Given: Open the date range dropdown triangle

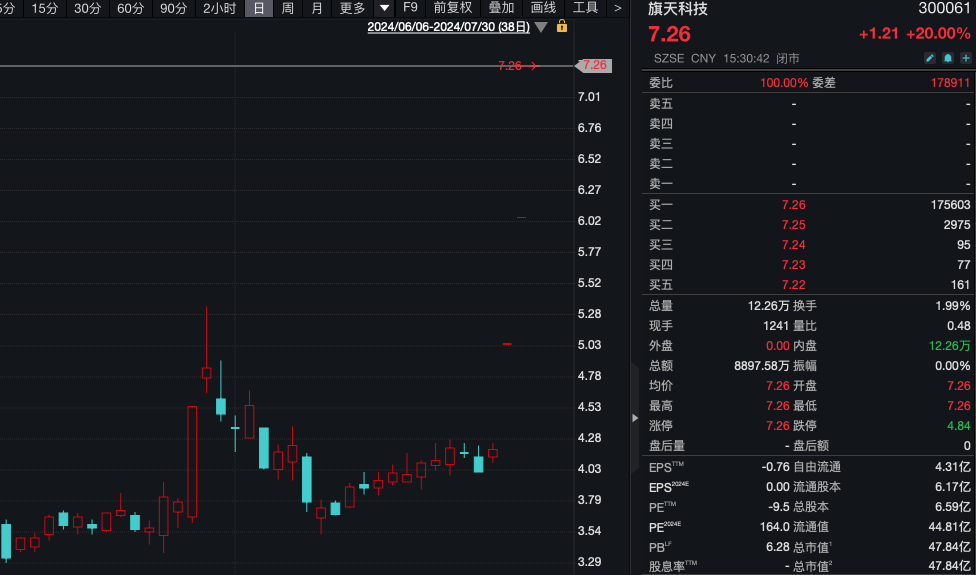Looking at the screenshot, I should pyautogui.click(x=541, y=27).
